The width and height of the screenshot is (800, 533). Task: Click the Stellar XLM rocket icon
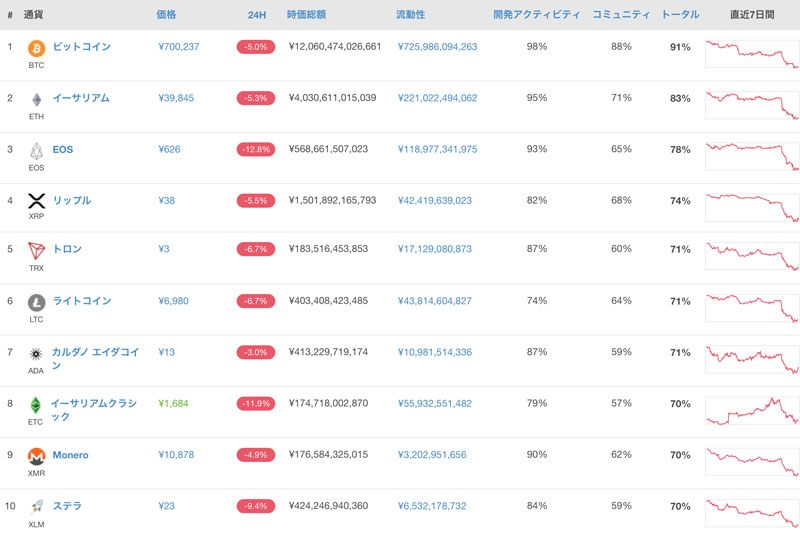37,506
